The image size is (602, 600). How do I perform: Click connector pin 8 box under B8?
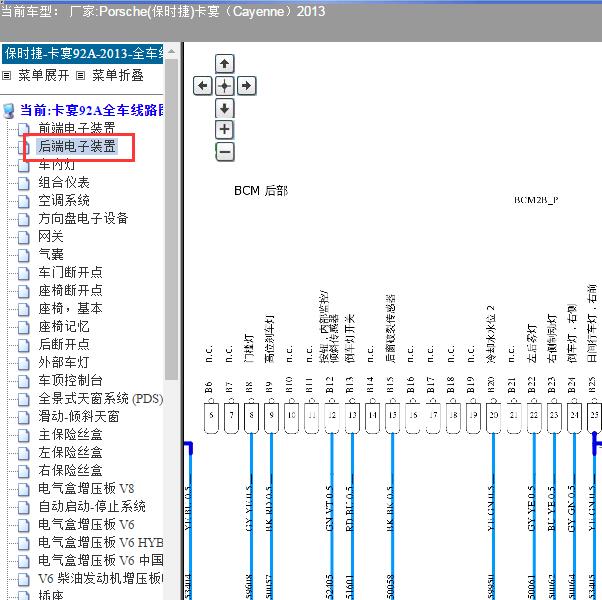[251, 418]
